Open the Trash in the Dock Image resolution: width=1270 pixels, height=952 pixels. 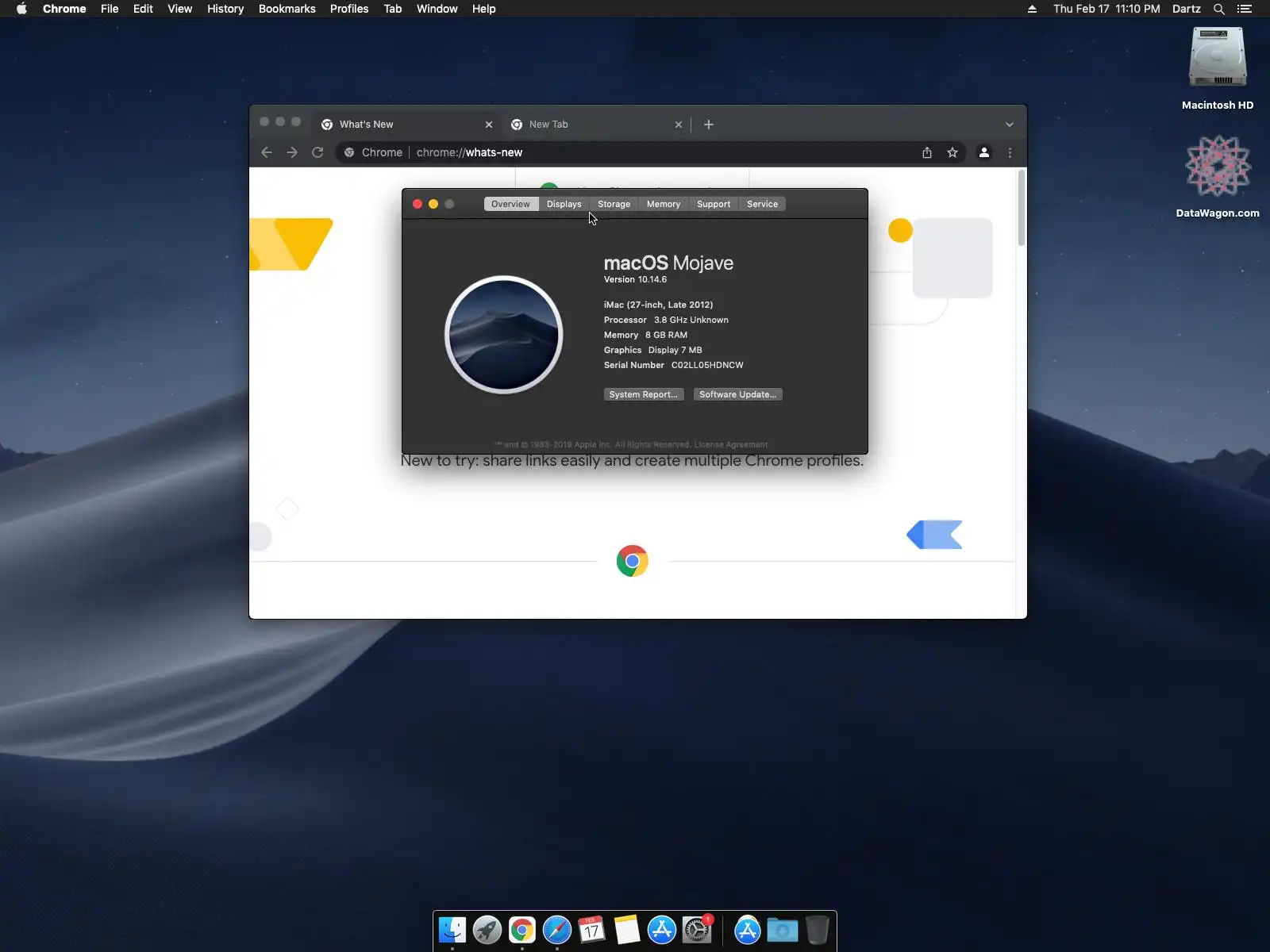(818, 930)
